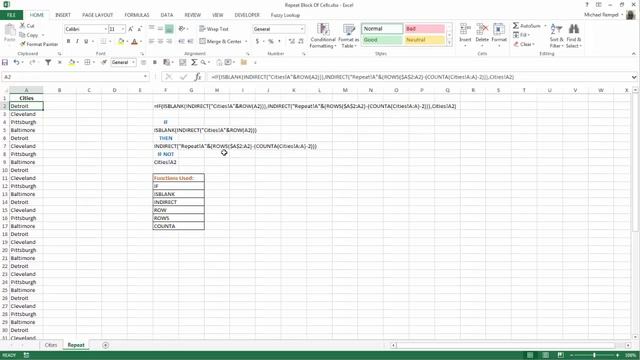Switch to Page Break Preview in status bar
This screenshot has height=360, width=640.
click(x=560, y=355)
